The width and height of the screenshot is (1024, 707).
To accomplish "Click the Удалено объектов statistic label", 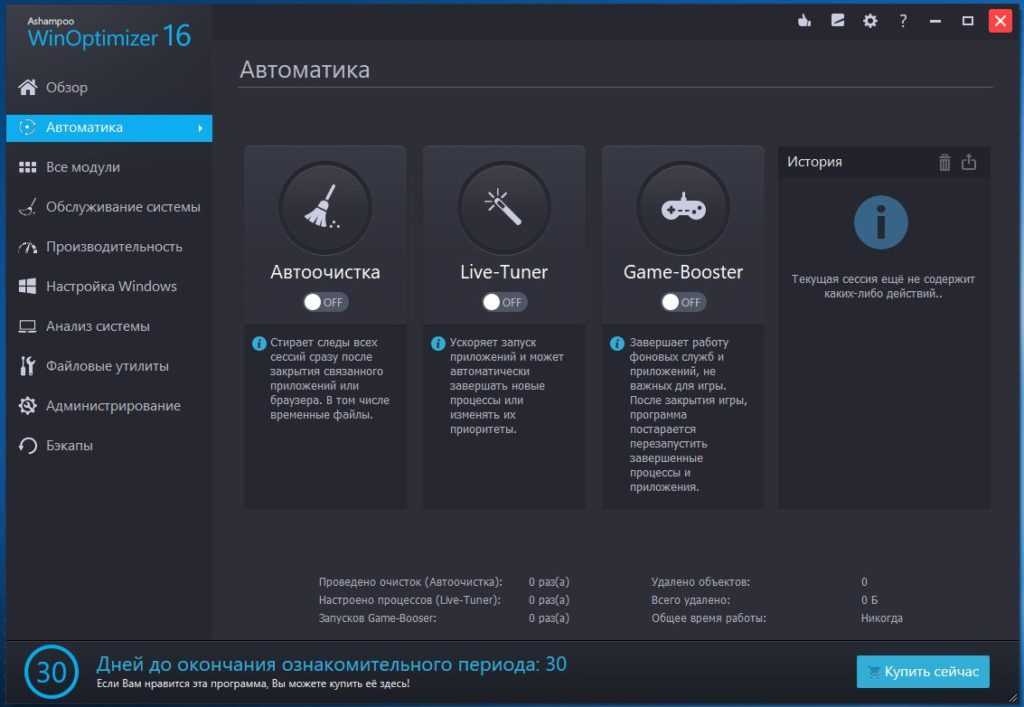I will coord(701,582).
